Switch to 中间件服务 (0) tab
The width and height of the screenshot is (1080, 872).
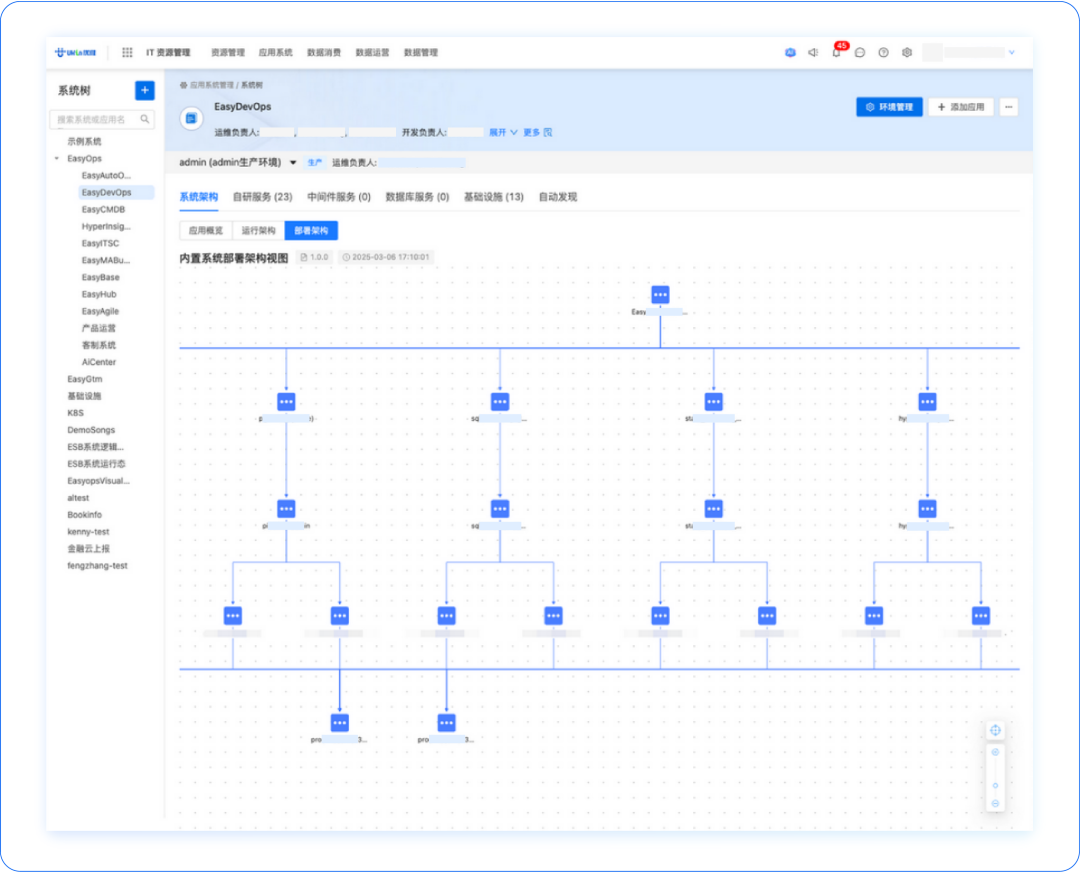pyautogui.click(x=339, y=197)
